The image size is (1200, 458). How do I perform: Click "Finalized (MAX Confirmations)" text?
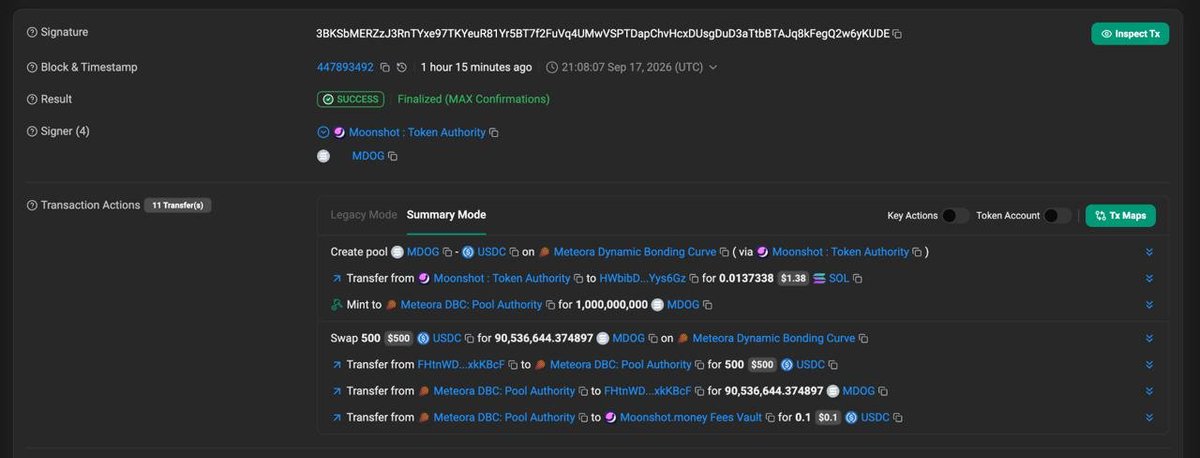click(473, 99)
